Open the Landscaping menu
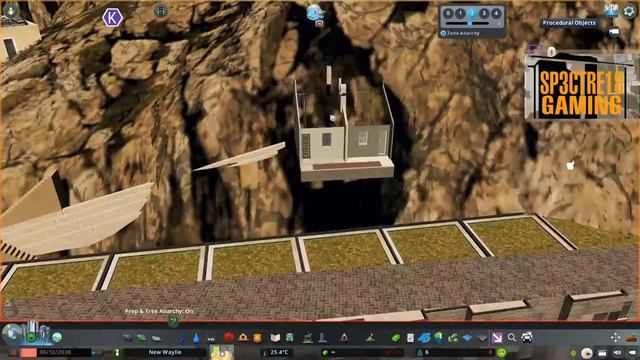Screen dimensions: 640x360 pos(371,338)
